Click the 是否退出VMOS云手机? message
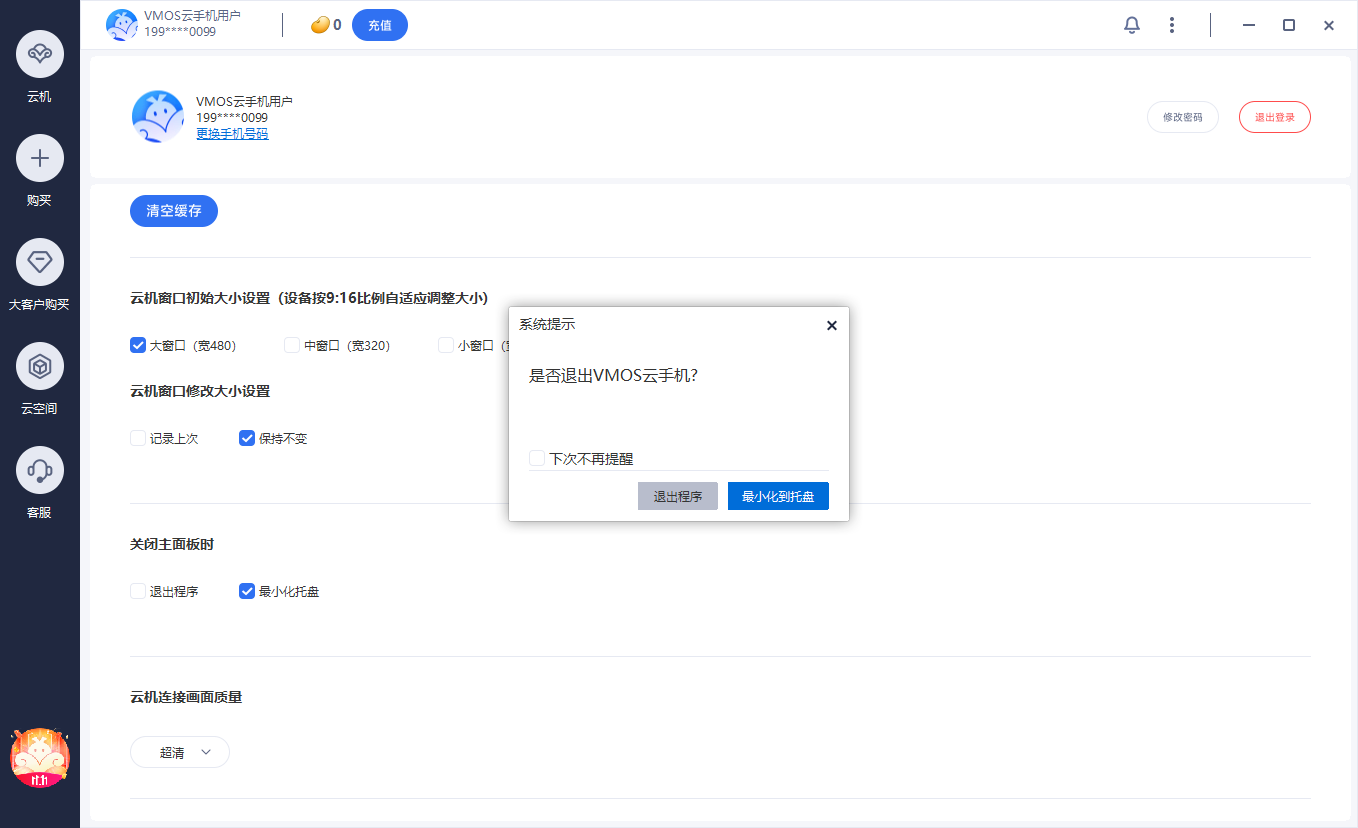Viewport: 1358px width, 828px height. pyautogui.click(x=613, y=375)
